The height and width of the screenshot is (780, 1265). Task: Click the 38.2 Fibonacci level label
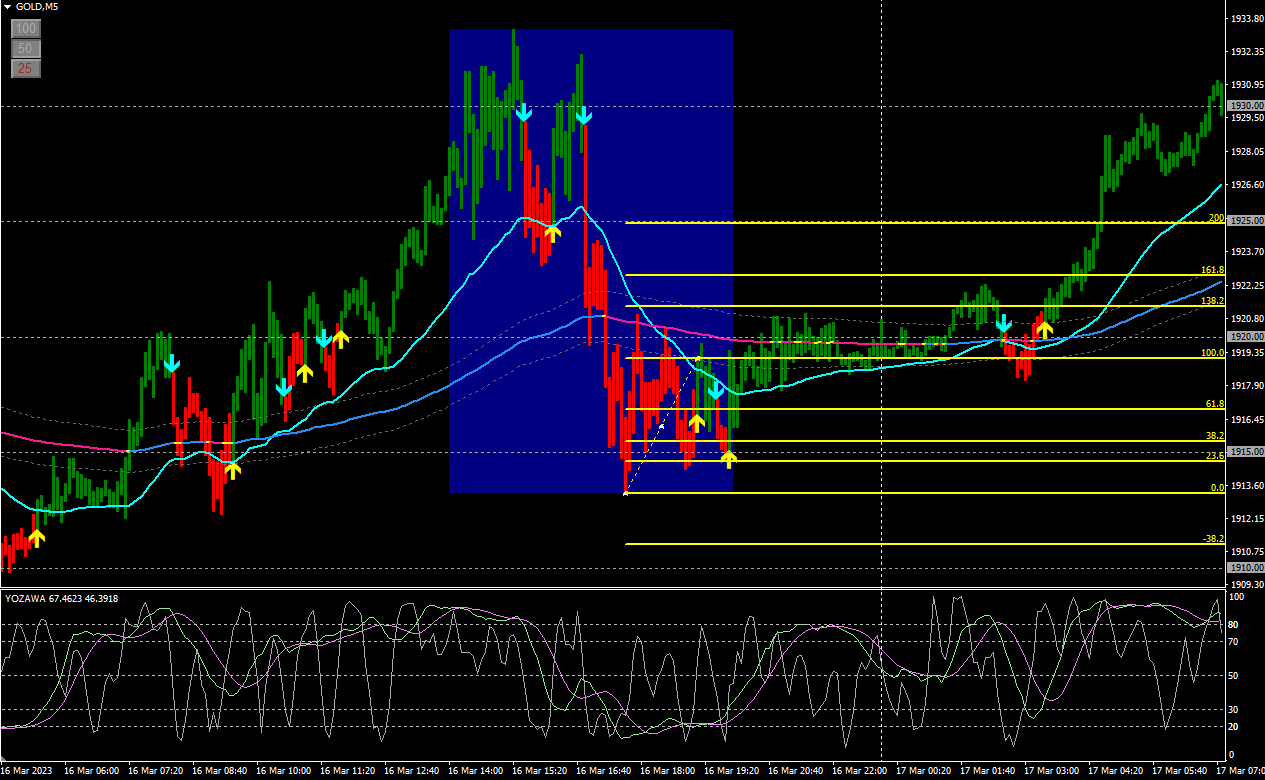pyautogui.click(x=1215, y=436)
